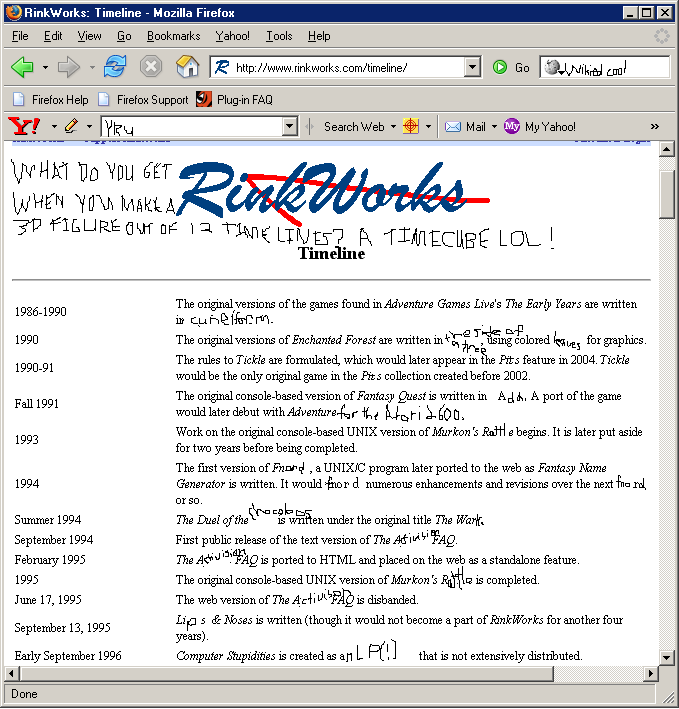Open Yahoo search box dropdown arrow

pyautogui.click(x=290, y=127)
